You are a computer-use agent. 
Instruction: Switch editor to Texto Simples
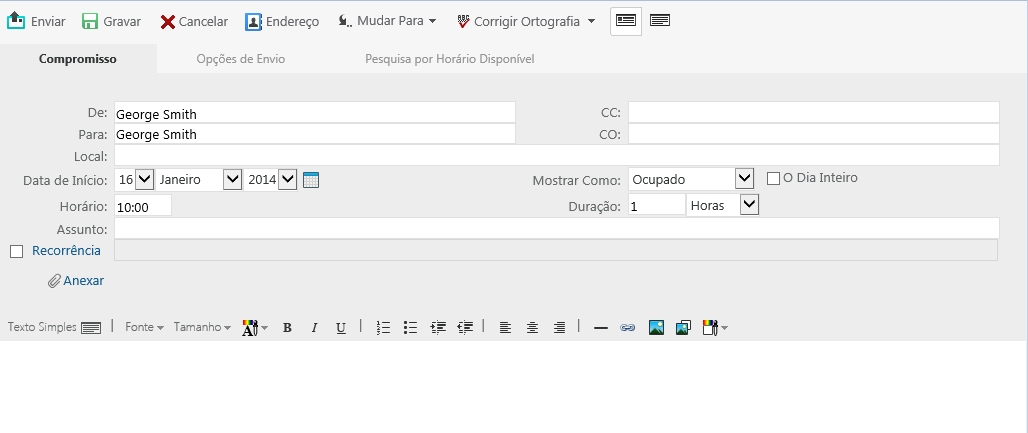pyautogui.click(x=54, y=327)
